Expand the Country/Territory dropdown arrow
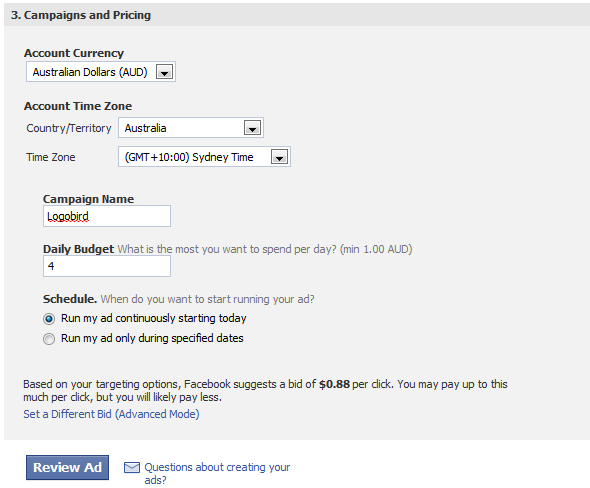 pos(252,128)
